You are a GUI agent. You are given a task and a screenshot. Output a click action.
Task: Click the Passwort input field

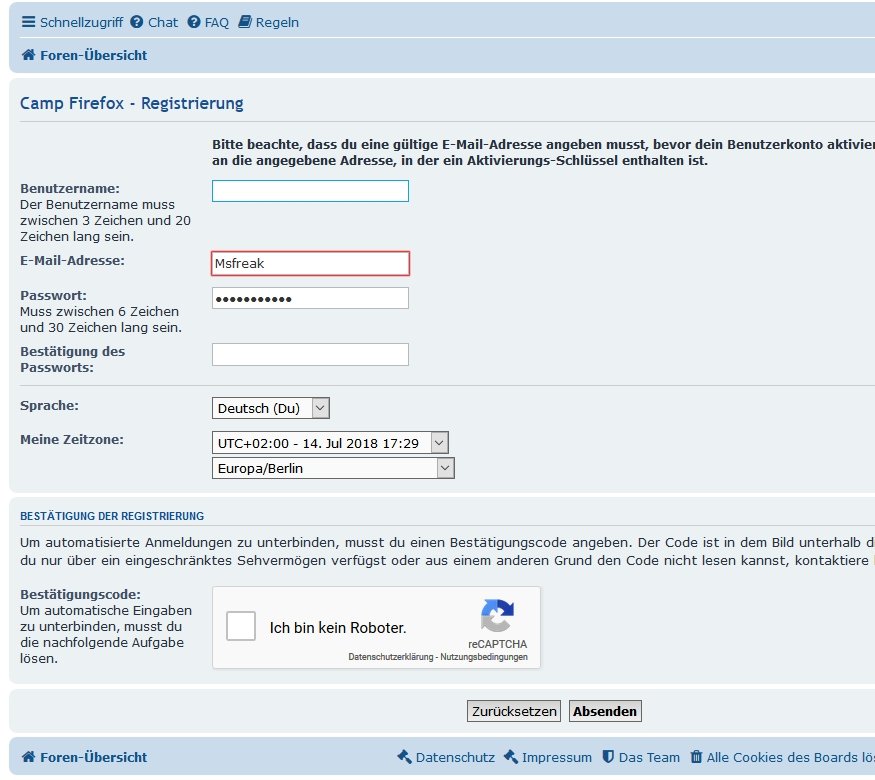click(310, 298)
